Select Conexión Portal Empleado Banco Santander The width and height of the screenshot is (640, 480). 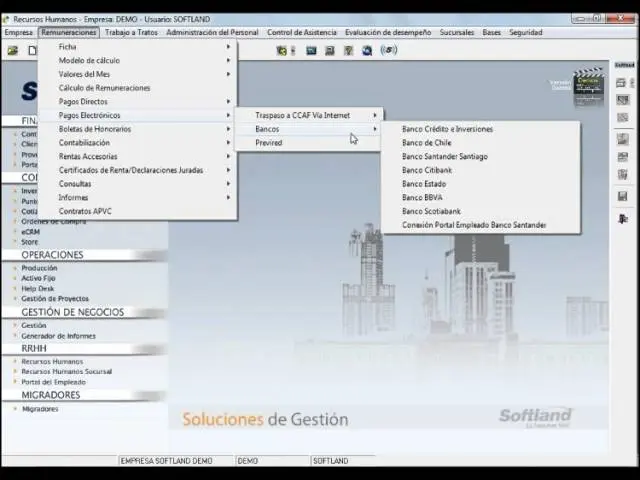coord(480,225)
